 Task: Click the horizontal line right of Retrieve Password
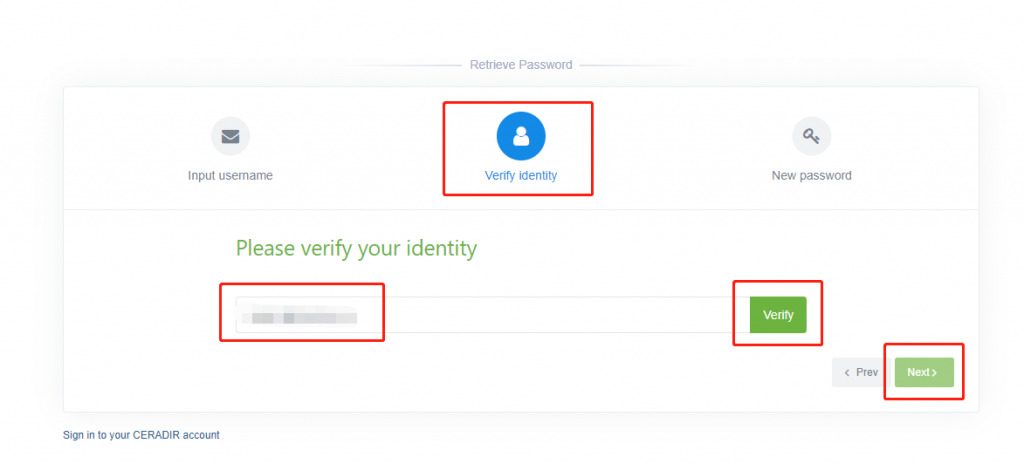point(634,65)
